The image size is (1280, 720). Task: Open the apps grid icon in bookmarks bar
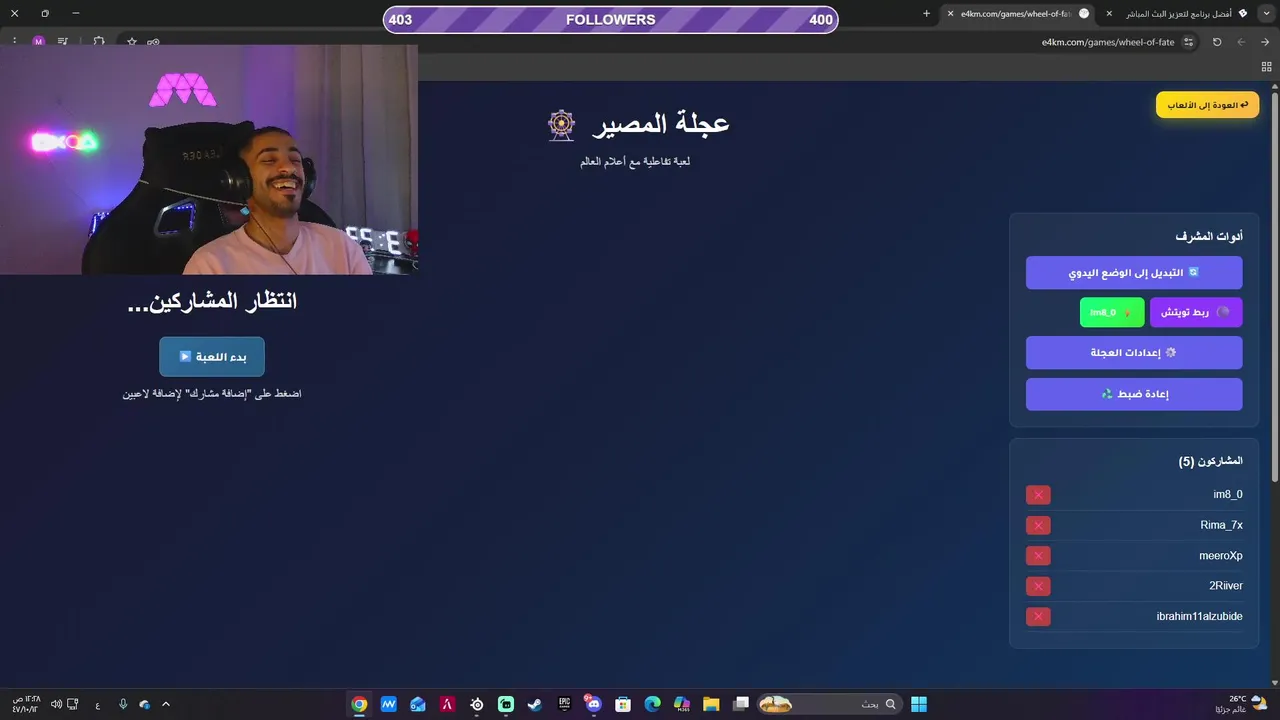point(1266,67)
